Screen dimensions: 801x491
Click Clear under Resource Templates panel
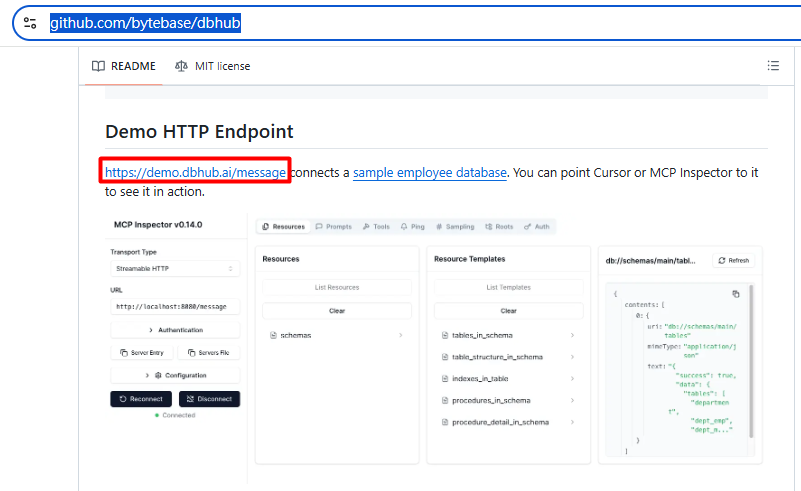click(x=508, y=311)
